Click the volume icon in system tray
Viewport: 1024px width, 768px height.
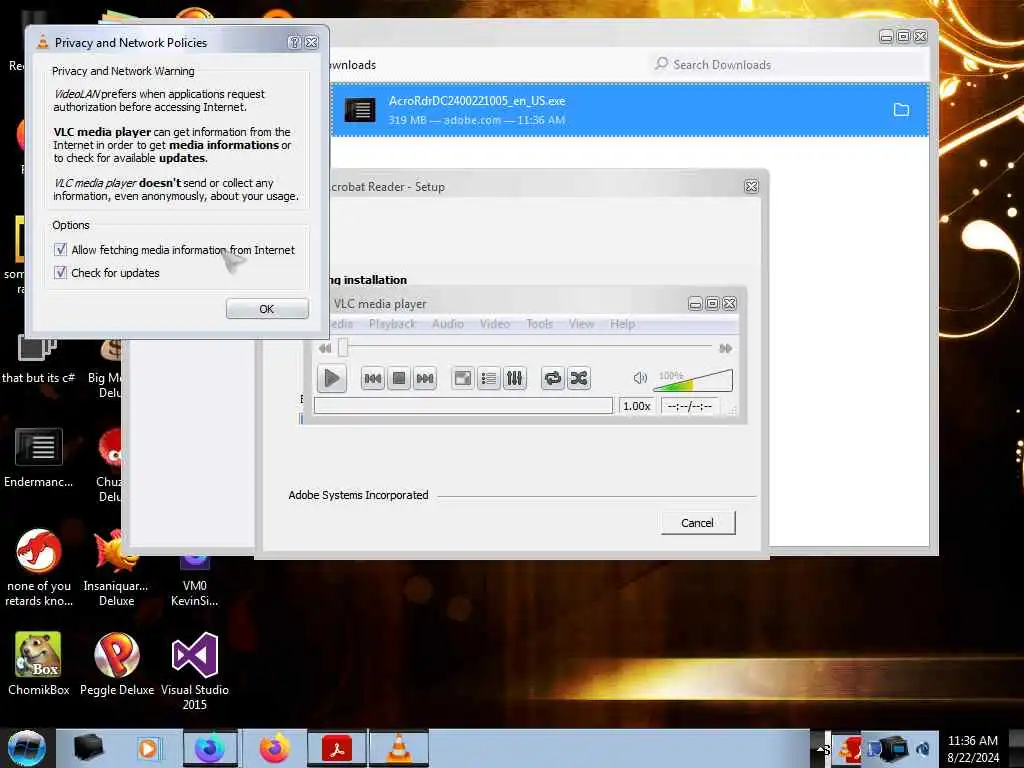(x=923, y=748)
